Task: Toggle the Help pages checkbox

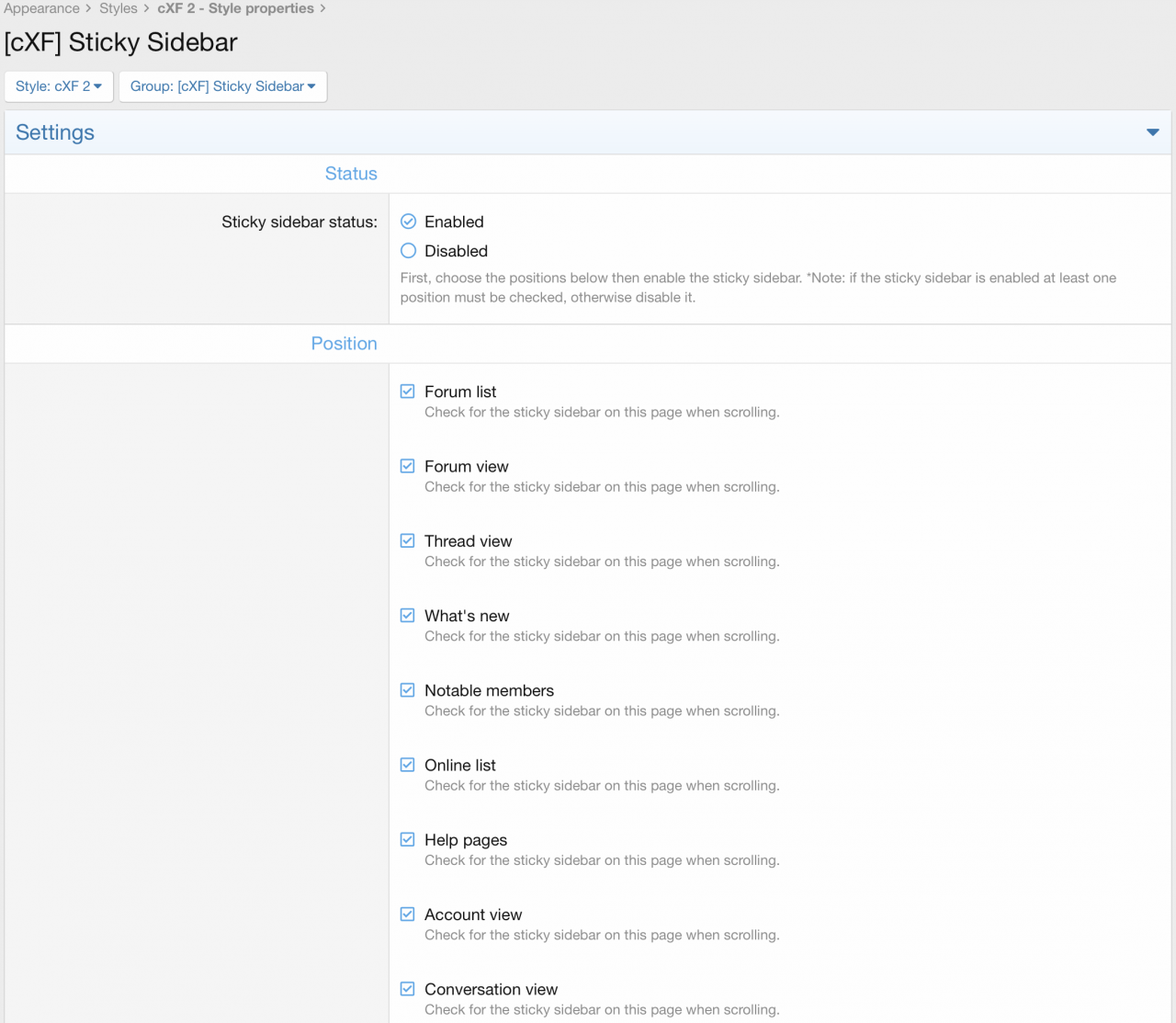Action: [408, 839]
